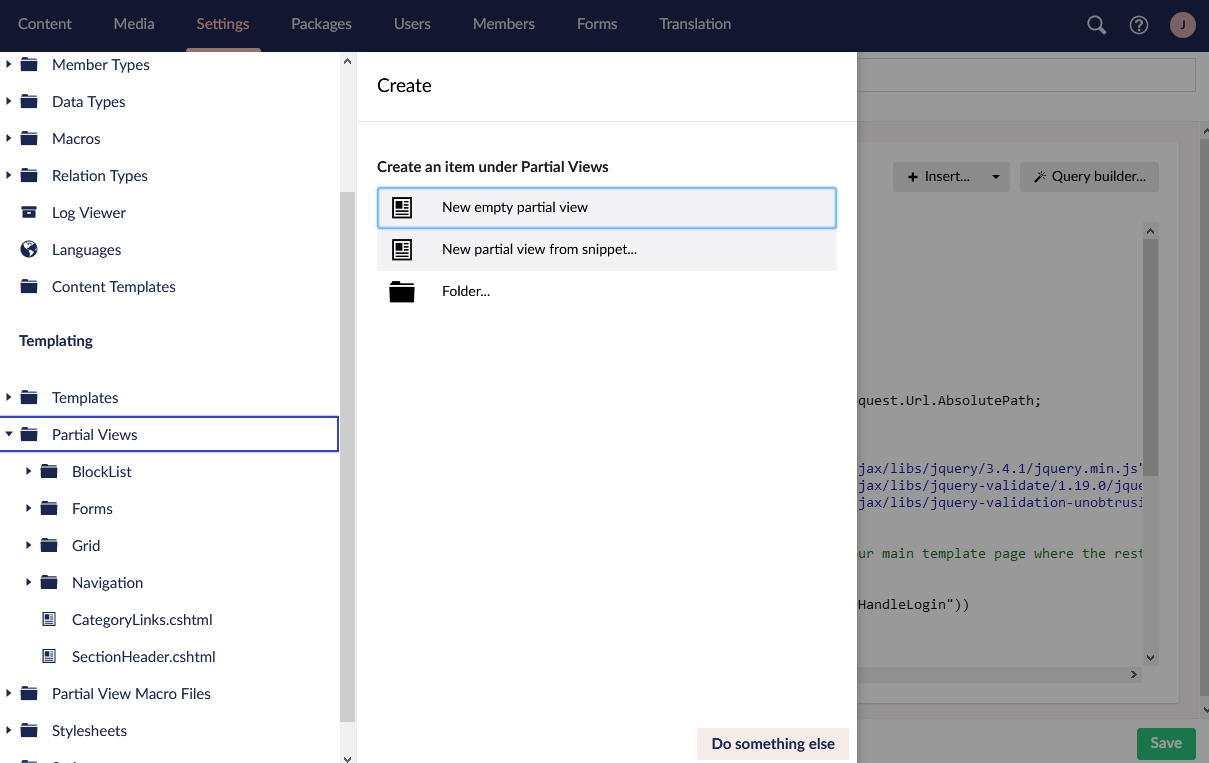
Task: Switch to the Content section
Action: (45, 24)
